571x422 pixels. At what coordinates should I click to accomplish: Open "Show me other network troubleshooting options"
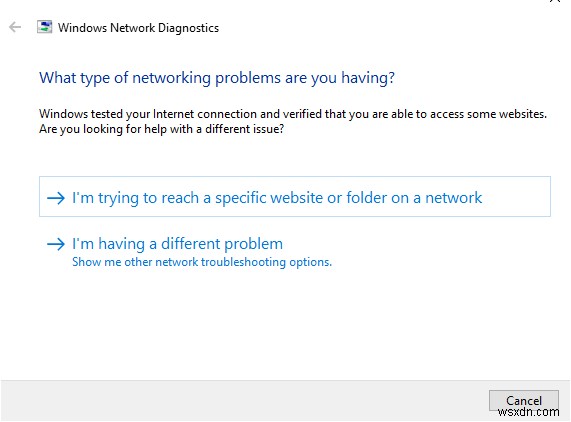click(202, 262)
